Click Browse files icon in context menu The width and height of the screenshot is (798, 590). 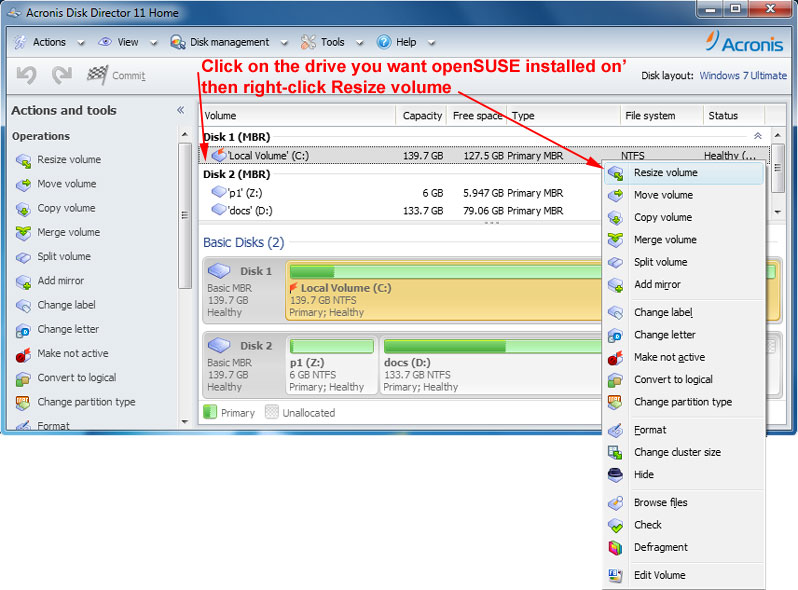pos(615,503)
